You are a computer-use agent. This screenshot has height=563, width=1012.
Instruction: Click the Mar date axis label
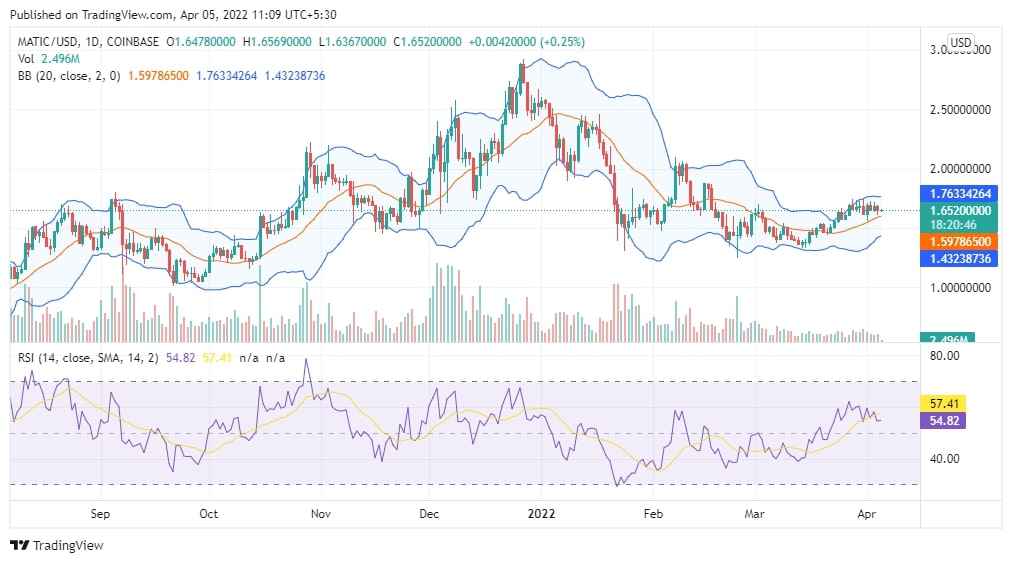point(754,514)
